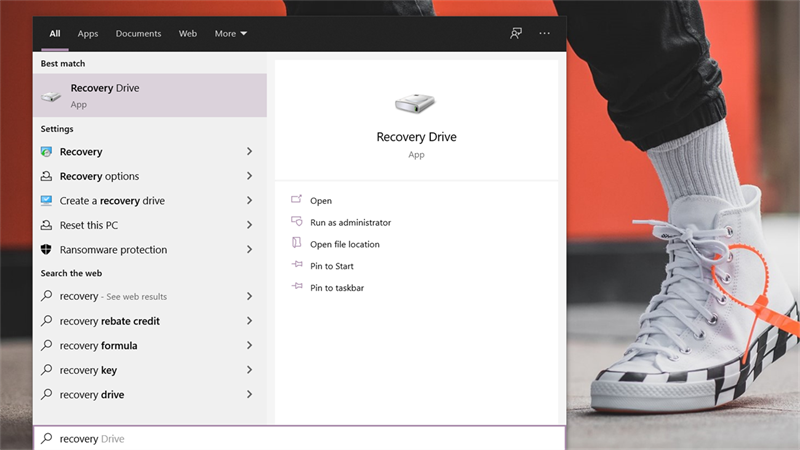Choose Pin to Start

pyautogui.click(x=332, y=266)
